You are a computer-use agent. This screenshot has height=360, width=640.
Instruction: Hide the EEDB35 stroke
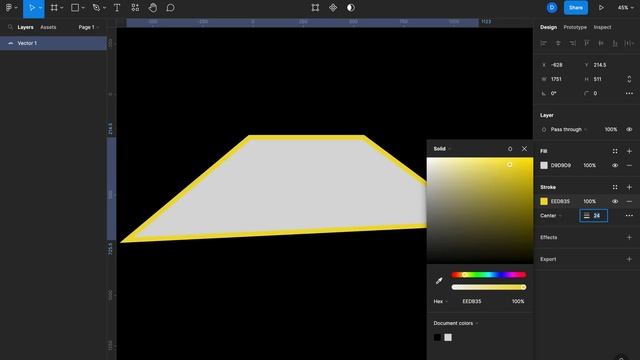615,201
